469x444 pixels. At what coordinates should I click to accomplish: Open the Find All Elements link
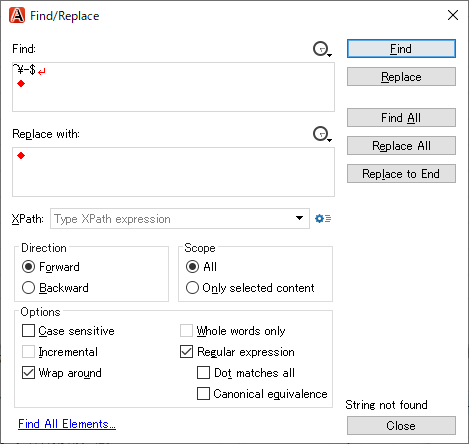click(67, 424)
